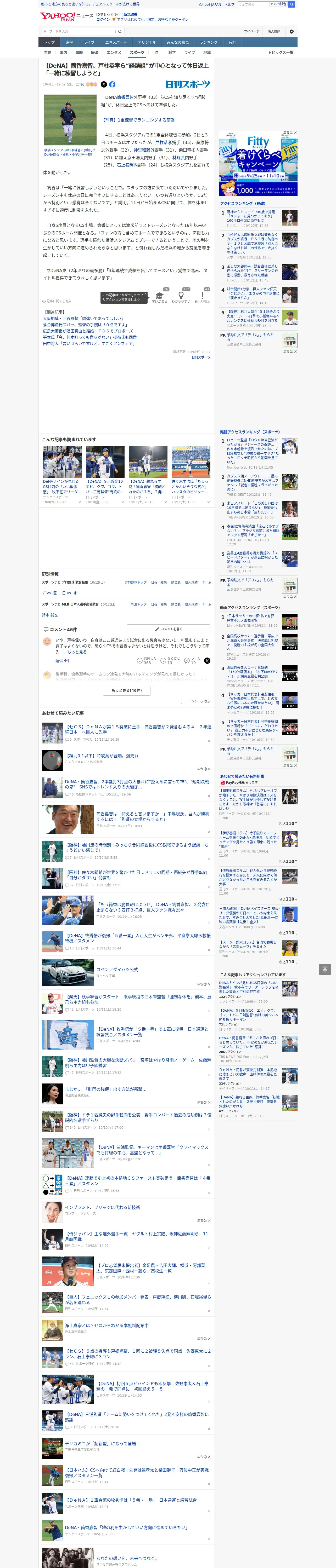Open 日刊スポーツ logo at article top

(188, 85)
